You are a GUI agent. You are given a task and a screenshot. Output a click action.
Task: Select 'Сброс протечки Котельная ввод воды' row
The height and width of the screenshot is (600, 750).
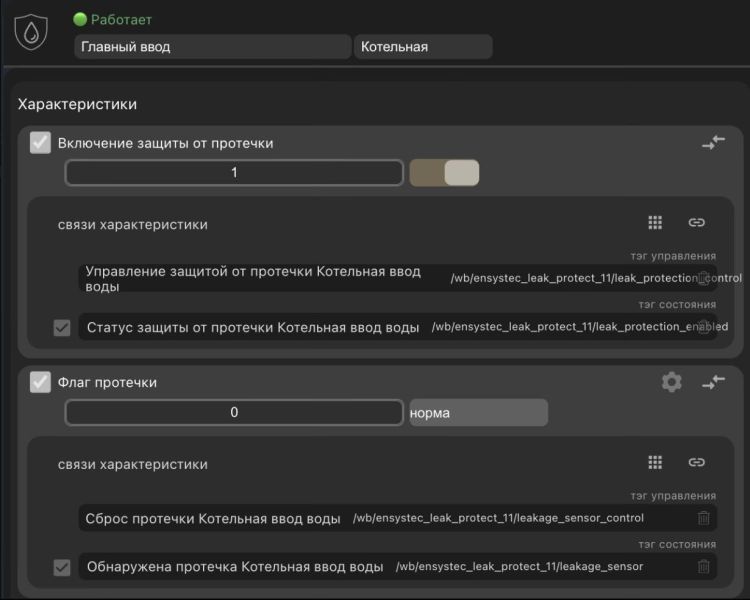point(397,518)
